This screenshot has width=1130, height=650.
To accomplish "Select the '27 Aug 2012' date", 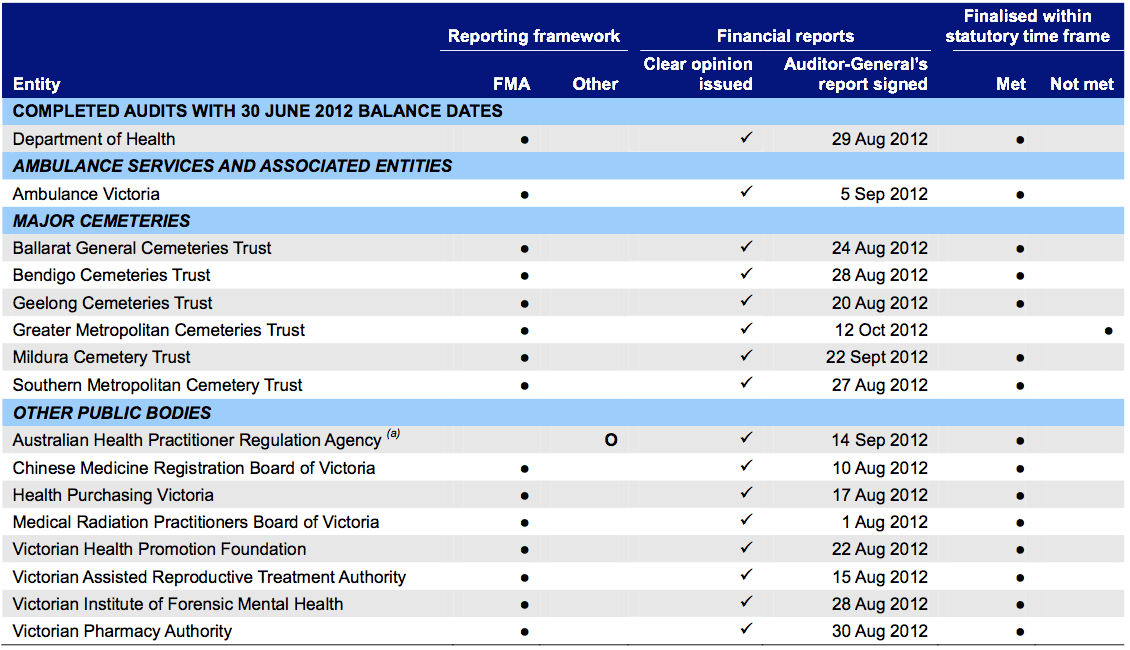I will (879, 385).
